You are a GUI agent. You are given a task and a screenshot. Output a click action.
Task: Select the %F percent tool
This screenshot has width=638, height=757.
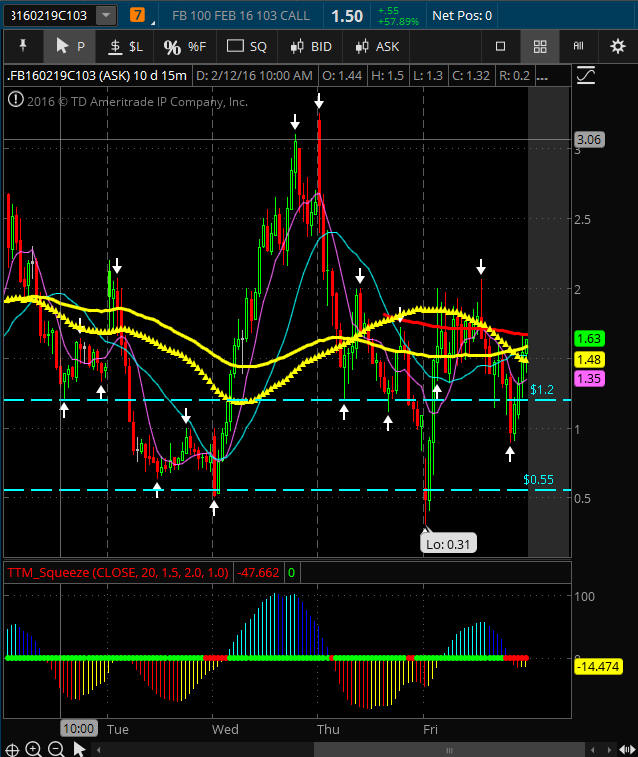[184, 46]
